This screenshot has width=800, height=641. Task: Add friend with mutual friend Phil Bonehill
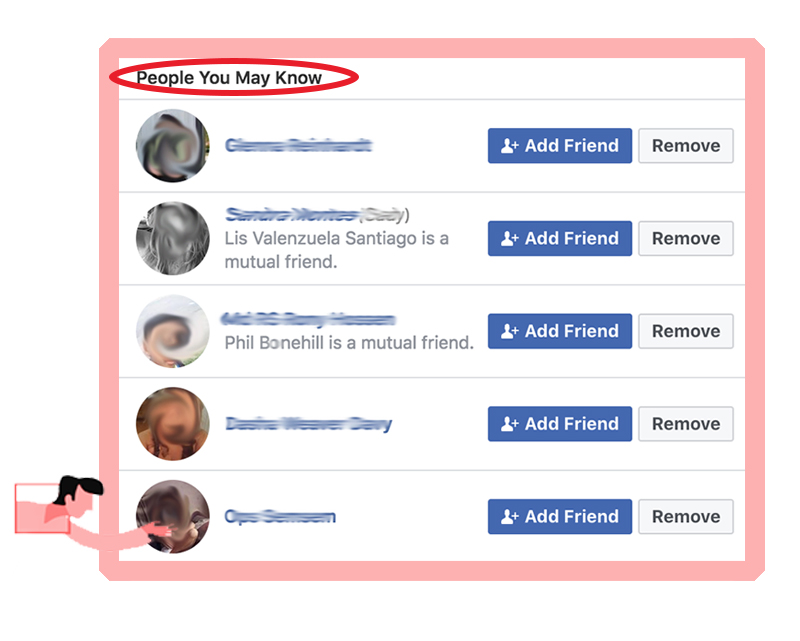coord(560,331)
